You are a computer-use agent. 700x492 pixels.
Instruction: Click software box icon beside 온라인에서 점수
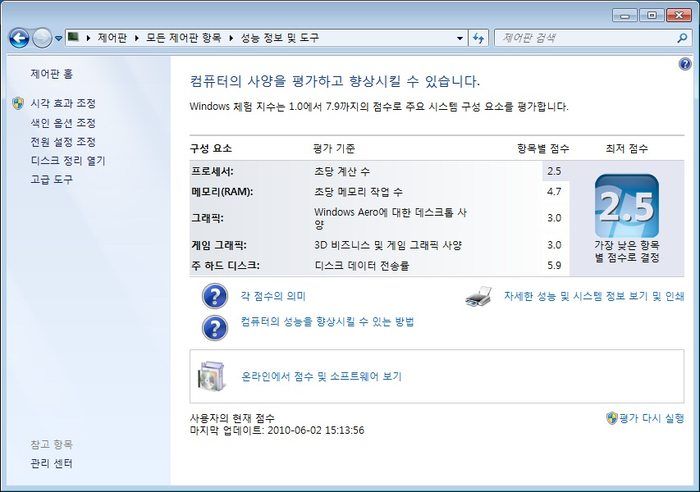(x=212, y=376)
